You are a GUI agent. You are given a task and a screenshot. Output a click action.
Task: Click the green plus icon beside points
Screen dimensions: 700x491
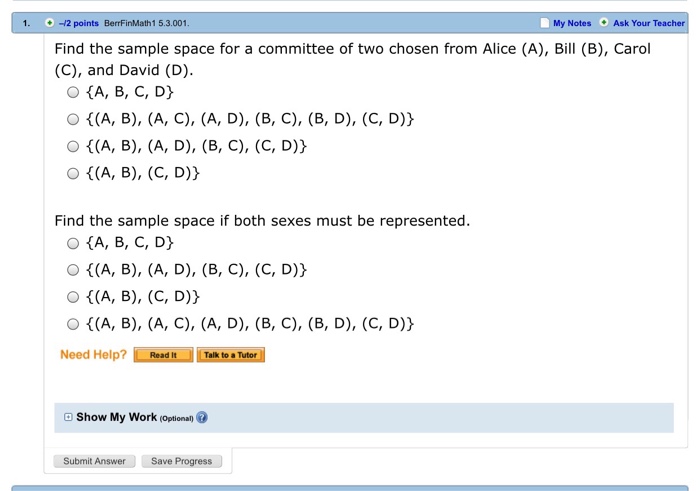click(x=48, y=23)
